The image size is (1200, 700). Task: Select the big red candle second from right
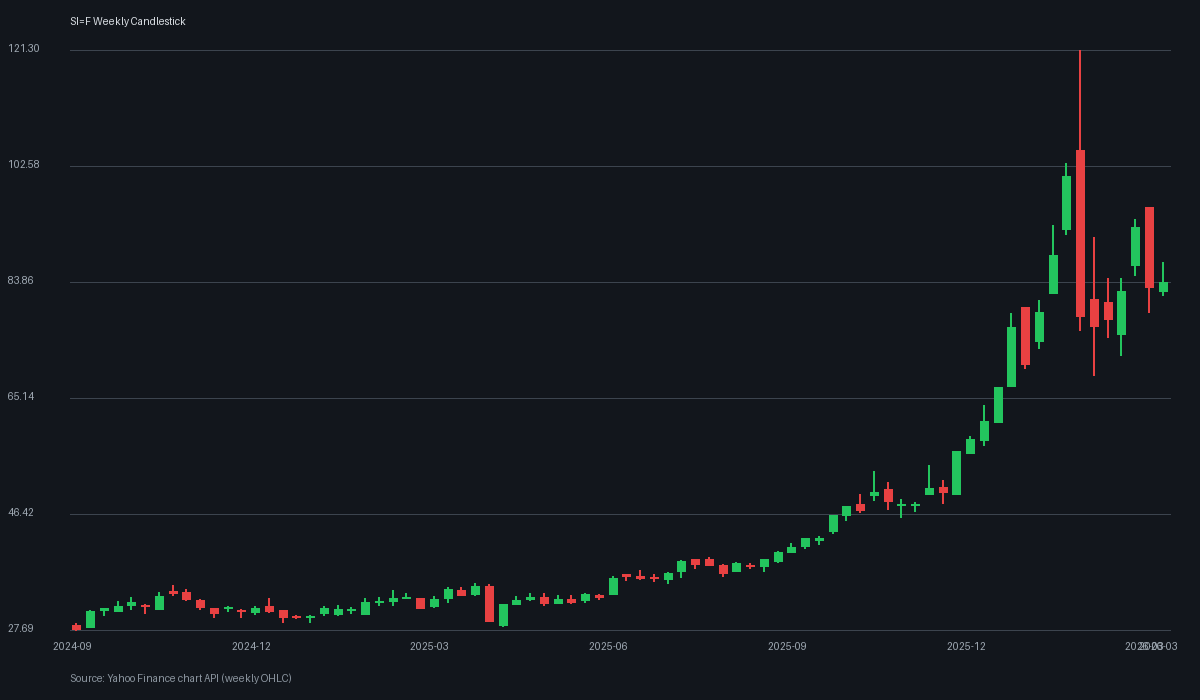pyautogui.click(x=1149, y=247)
